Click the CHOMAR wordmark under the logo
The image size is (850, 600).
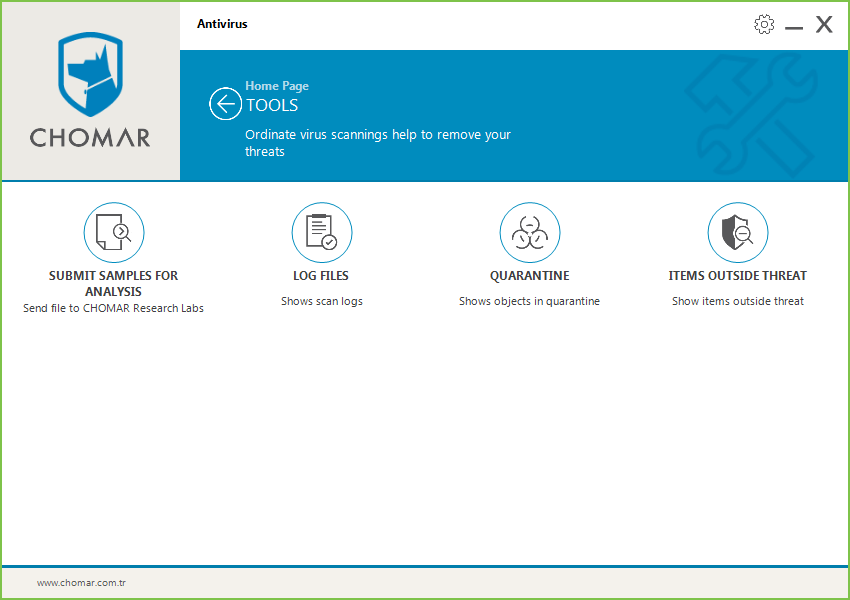tap(90, 138)
